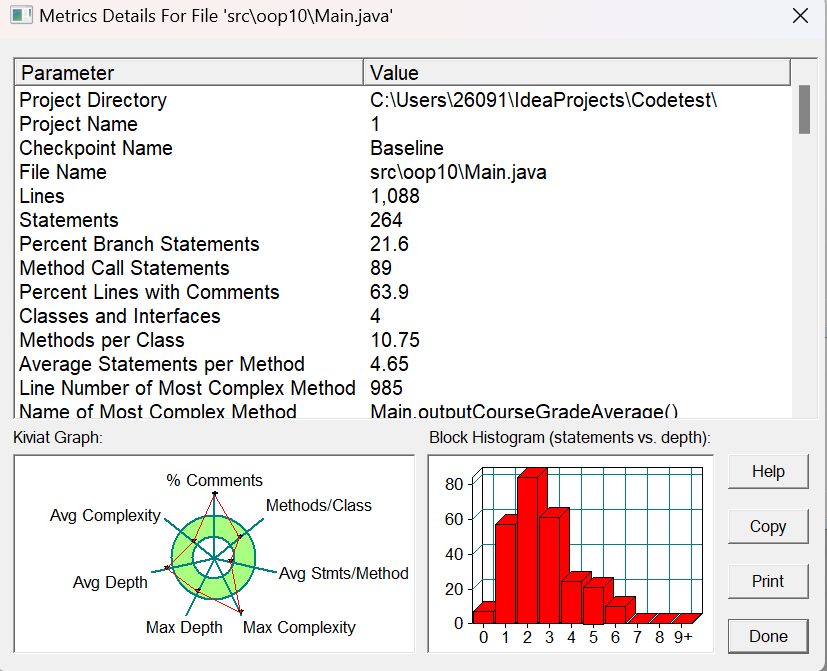Click the depth 4 histogram bar
This screenshot has height=671, width=827.
572,601
